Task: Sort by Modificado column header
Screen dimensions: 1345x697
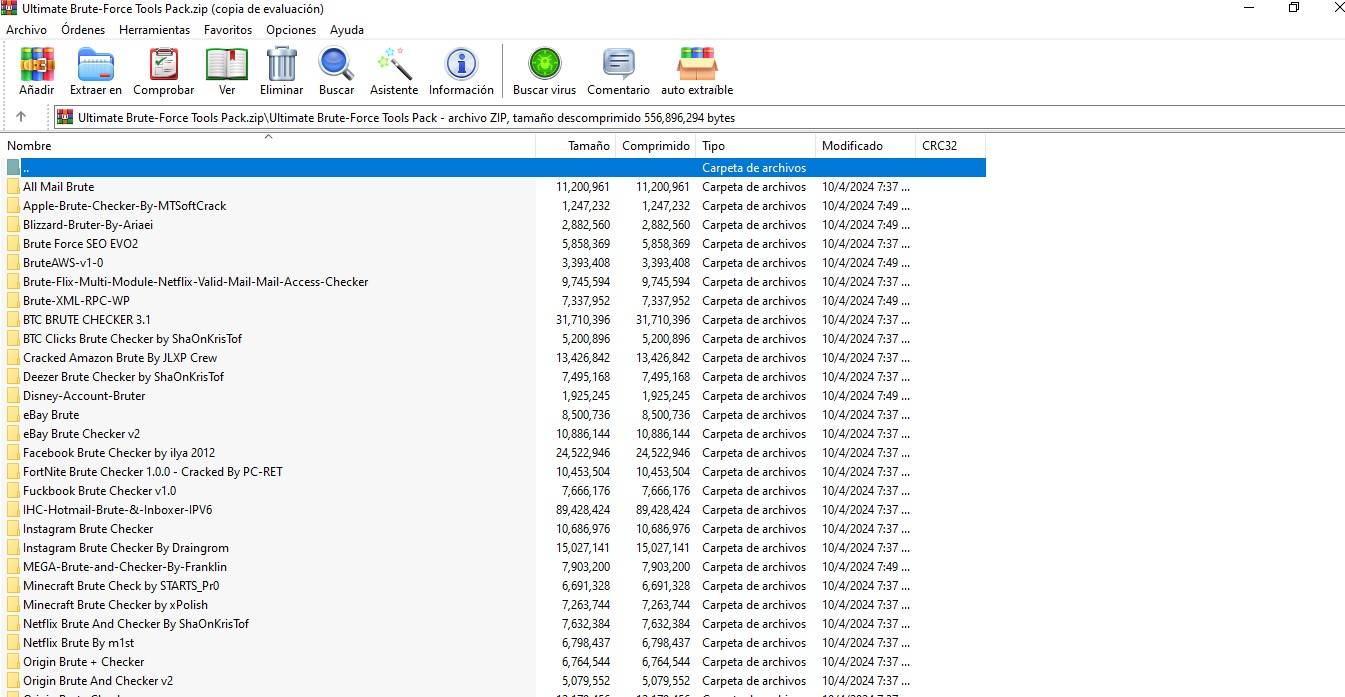Action: [852, 146]
